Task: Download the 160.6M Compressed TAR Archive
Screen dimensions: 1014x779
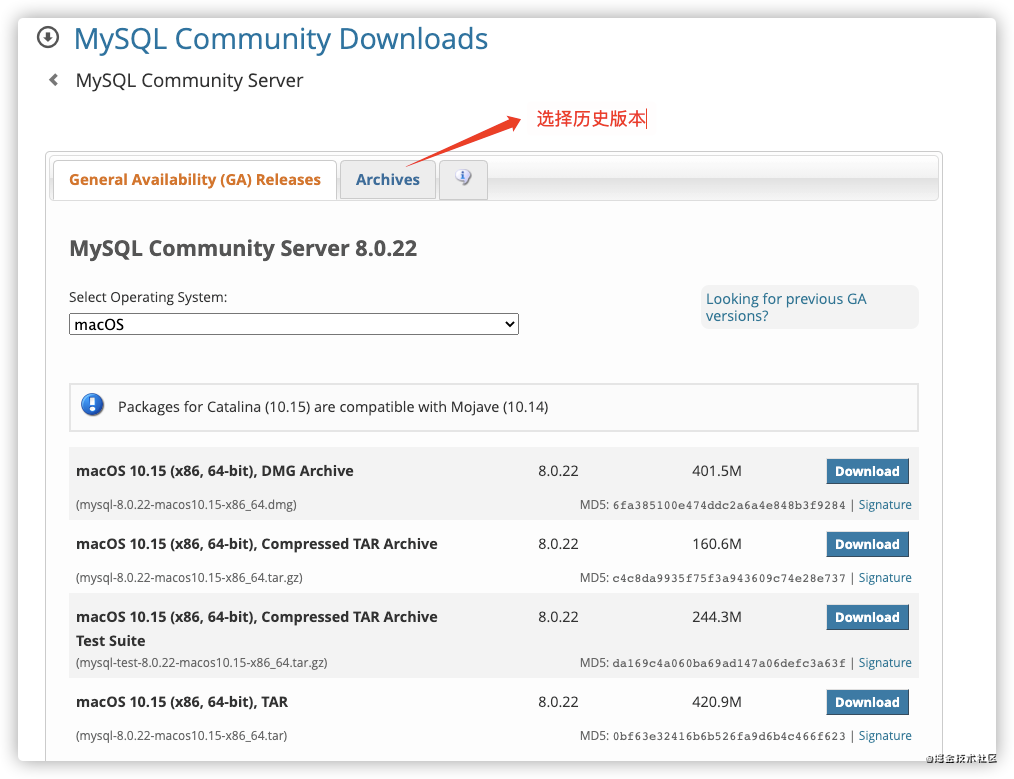Action: coord(867,544)
